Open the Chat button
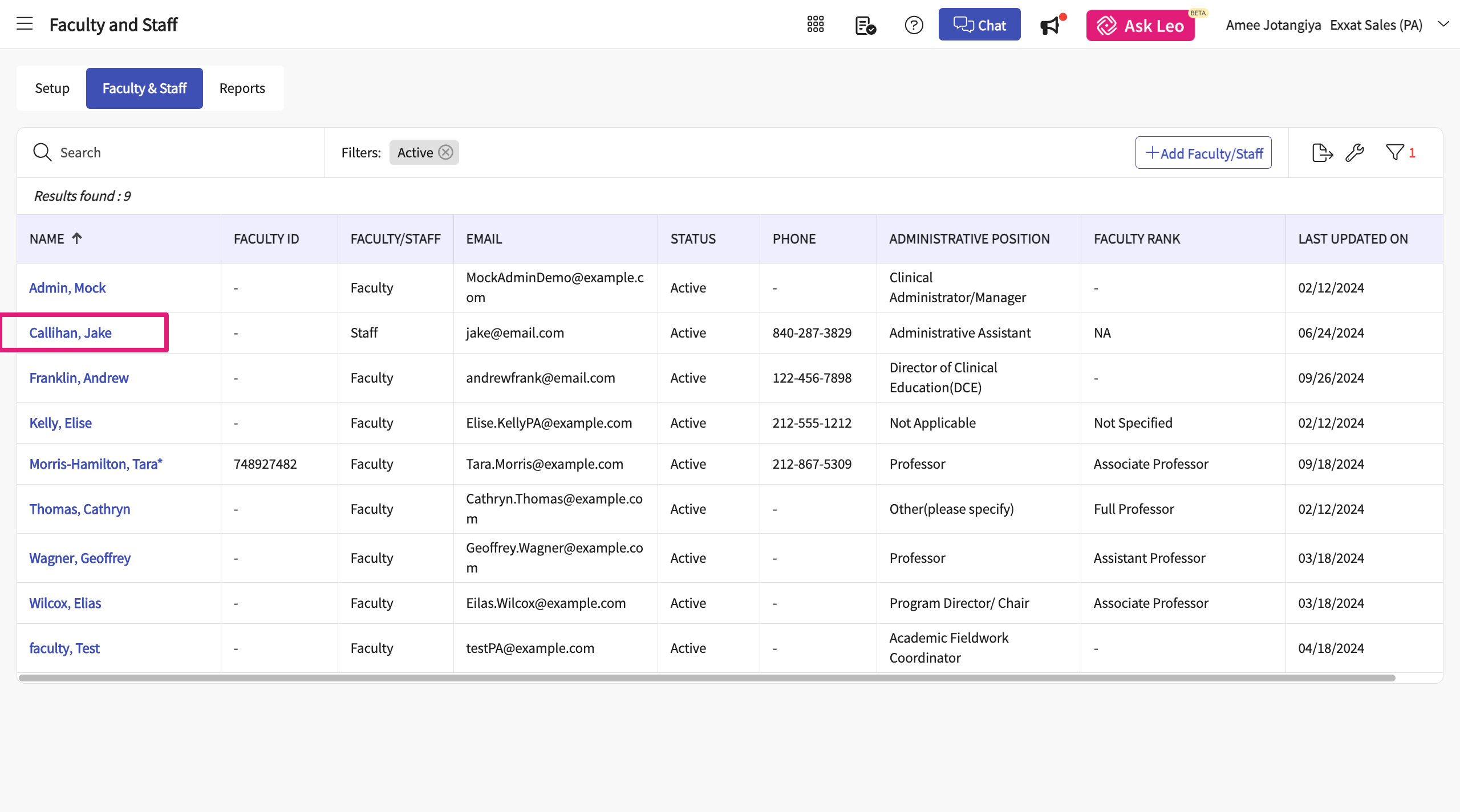Image resolution: width=1460 pixels, height=812 pixels. pyautogui.click(x=979, y=25)
